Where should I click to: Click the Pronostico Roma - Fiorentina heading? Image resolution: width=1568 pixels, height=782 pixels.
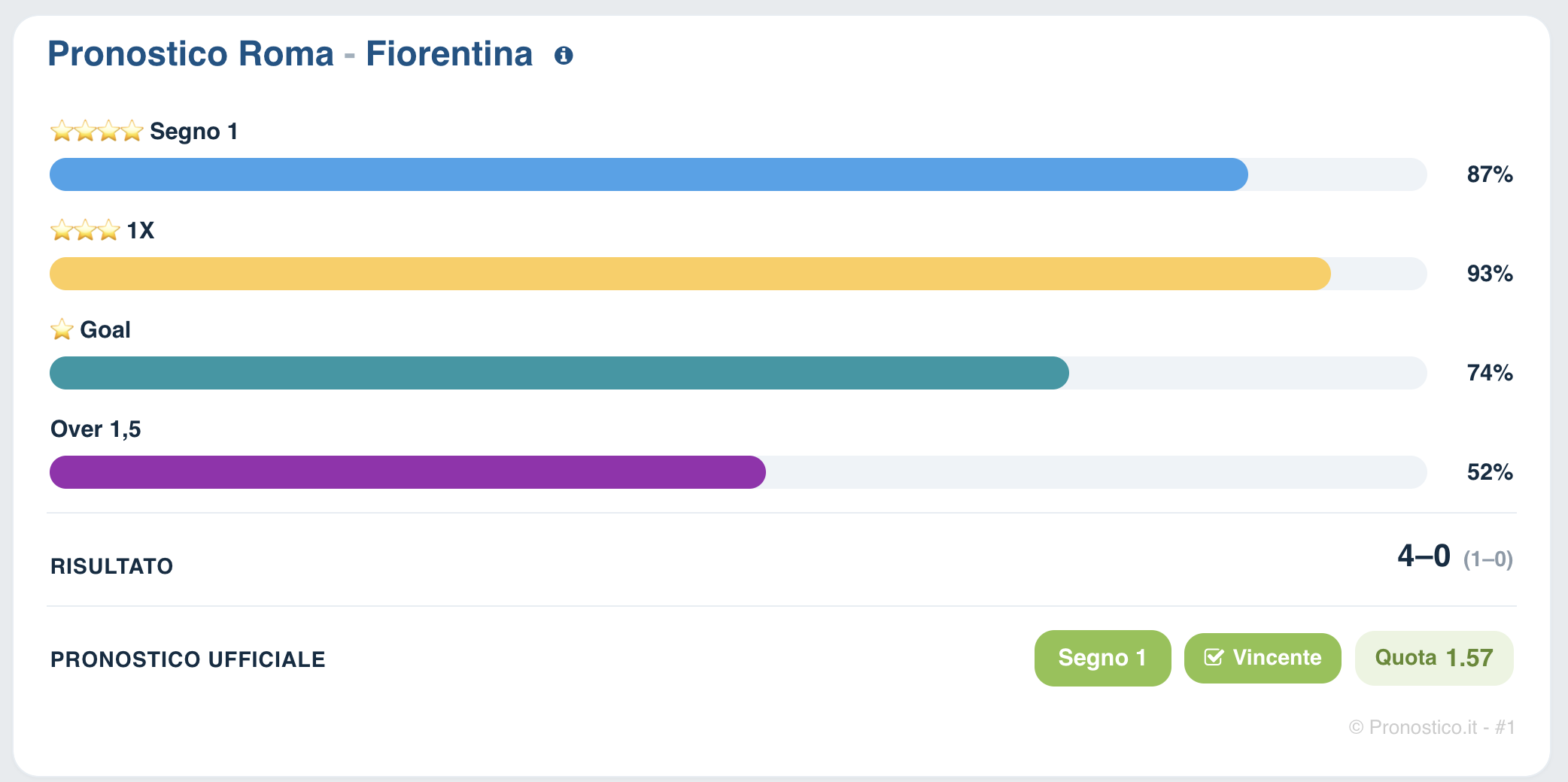pyautogui.click(x=290, y=54)
